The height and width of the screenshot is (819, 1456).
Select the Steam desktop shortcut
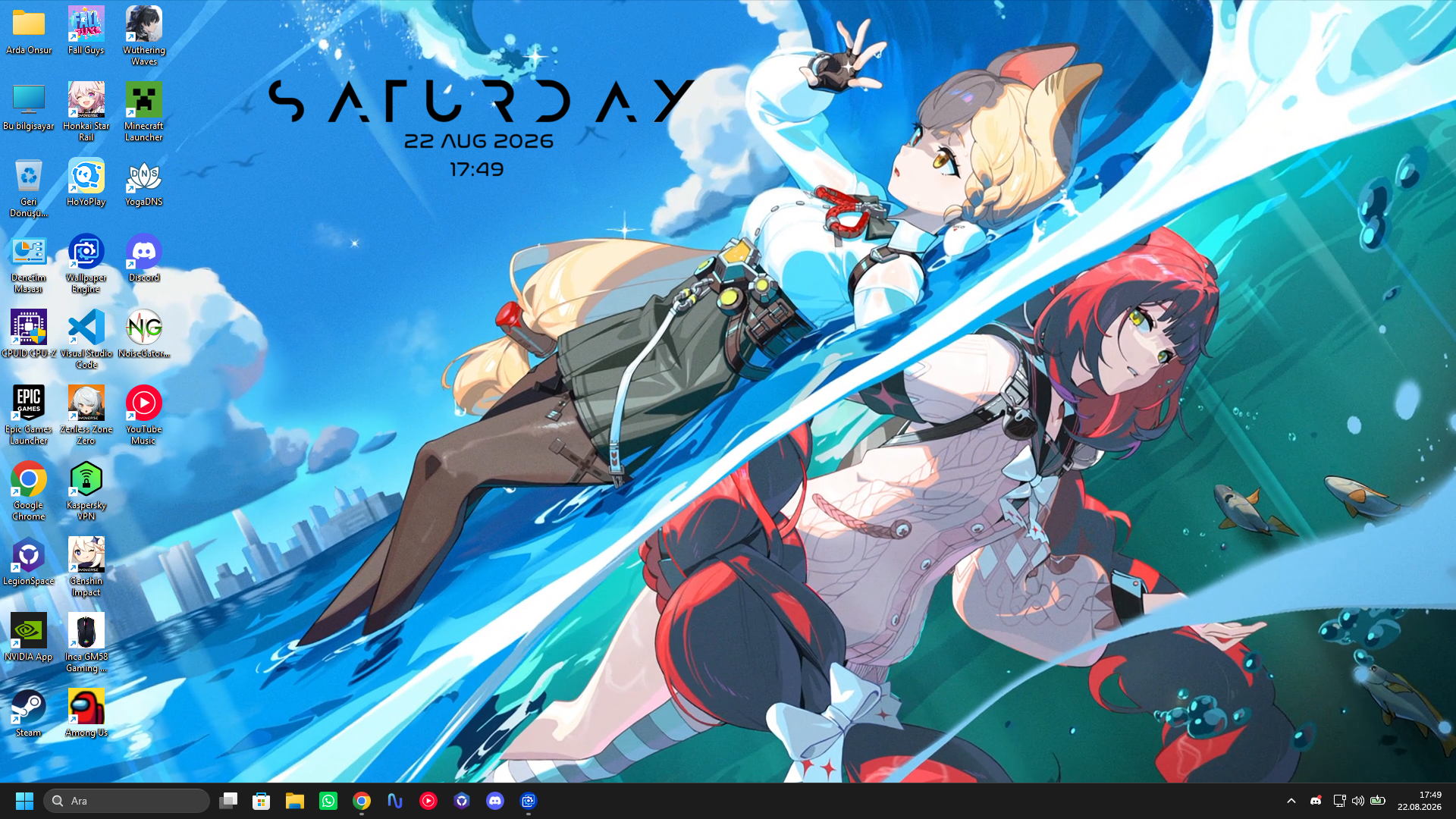click(29, 713)
